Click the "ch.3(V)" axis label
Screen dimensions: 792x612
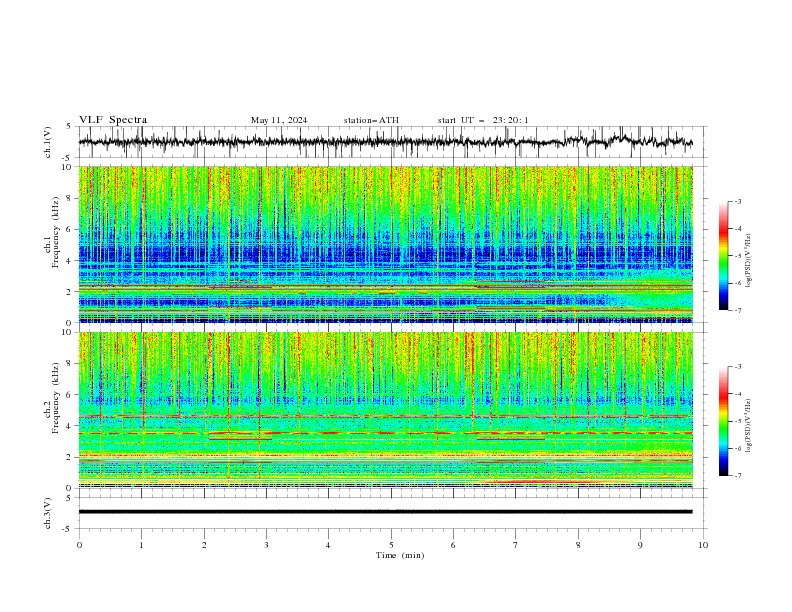pyautogui.click(x=48, y=513)
